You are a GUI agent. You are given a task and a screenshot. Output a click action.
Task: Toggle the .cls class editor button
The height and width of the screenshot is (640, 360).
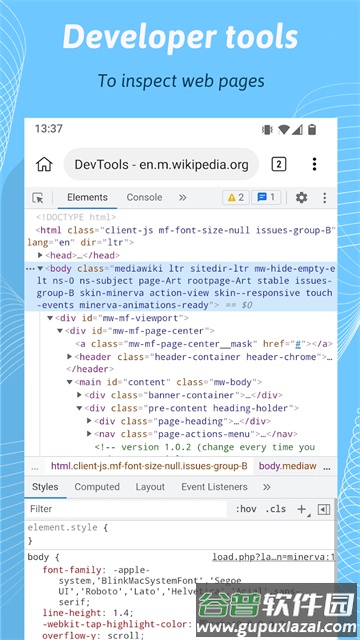coord(276,509)
